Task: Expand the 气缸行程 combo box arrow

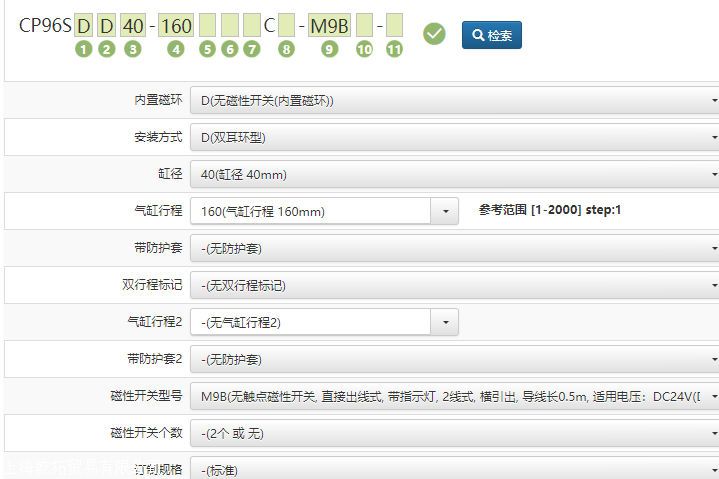Action: (x=445, y=211)
